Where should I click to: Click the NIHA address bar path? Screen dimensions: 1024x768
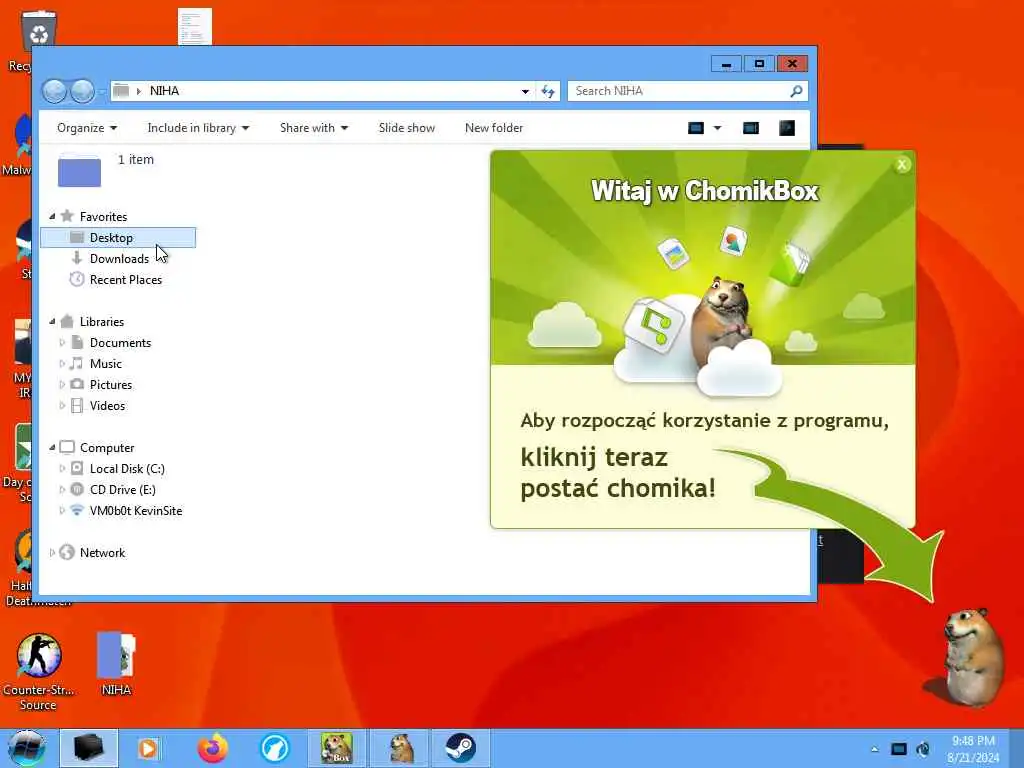tap(165, 91)
